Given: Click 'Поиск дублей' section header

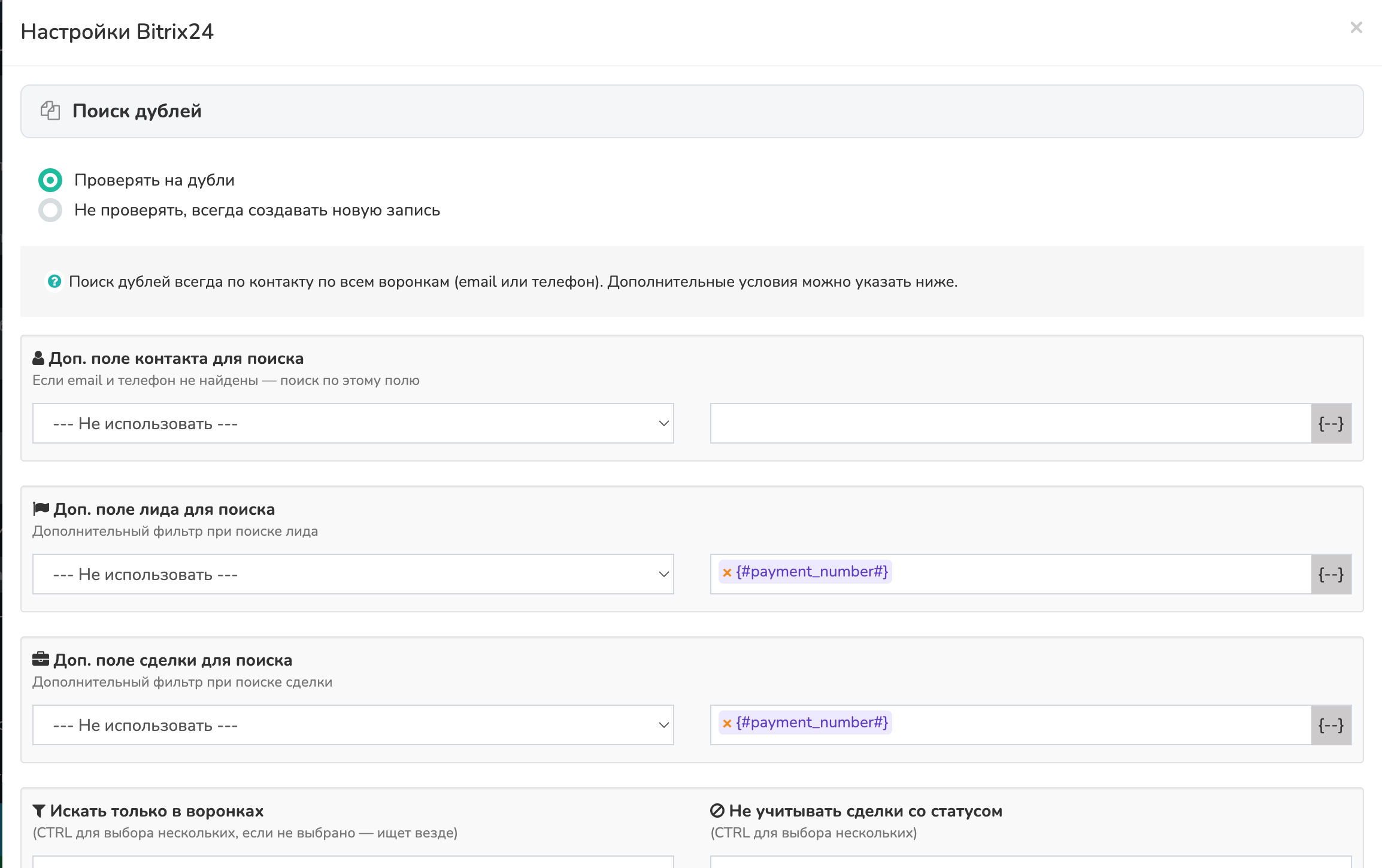Looking at the screenshot, I should (137, 111).
